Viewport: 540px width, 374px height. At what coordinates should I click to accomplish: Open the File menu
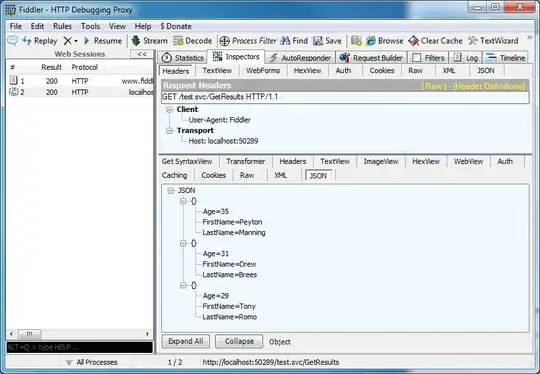coord(15,26)
